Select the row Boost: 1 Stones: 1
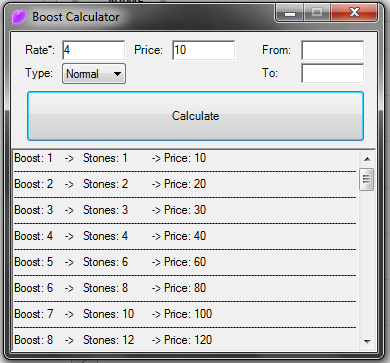This screenshot has height=363, width=390. coord(185,158)
